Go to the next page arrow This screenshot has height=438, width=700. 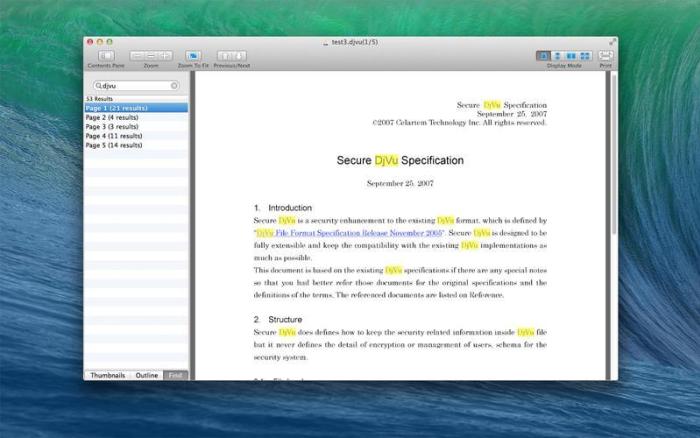pos(239,56)
